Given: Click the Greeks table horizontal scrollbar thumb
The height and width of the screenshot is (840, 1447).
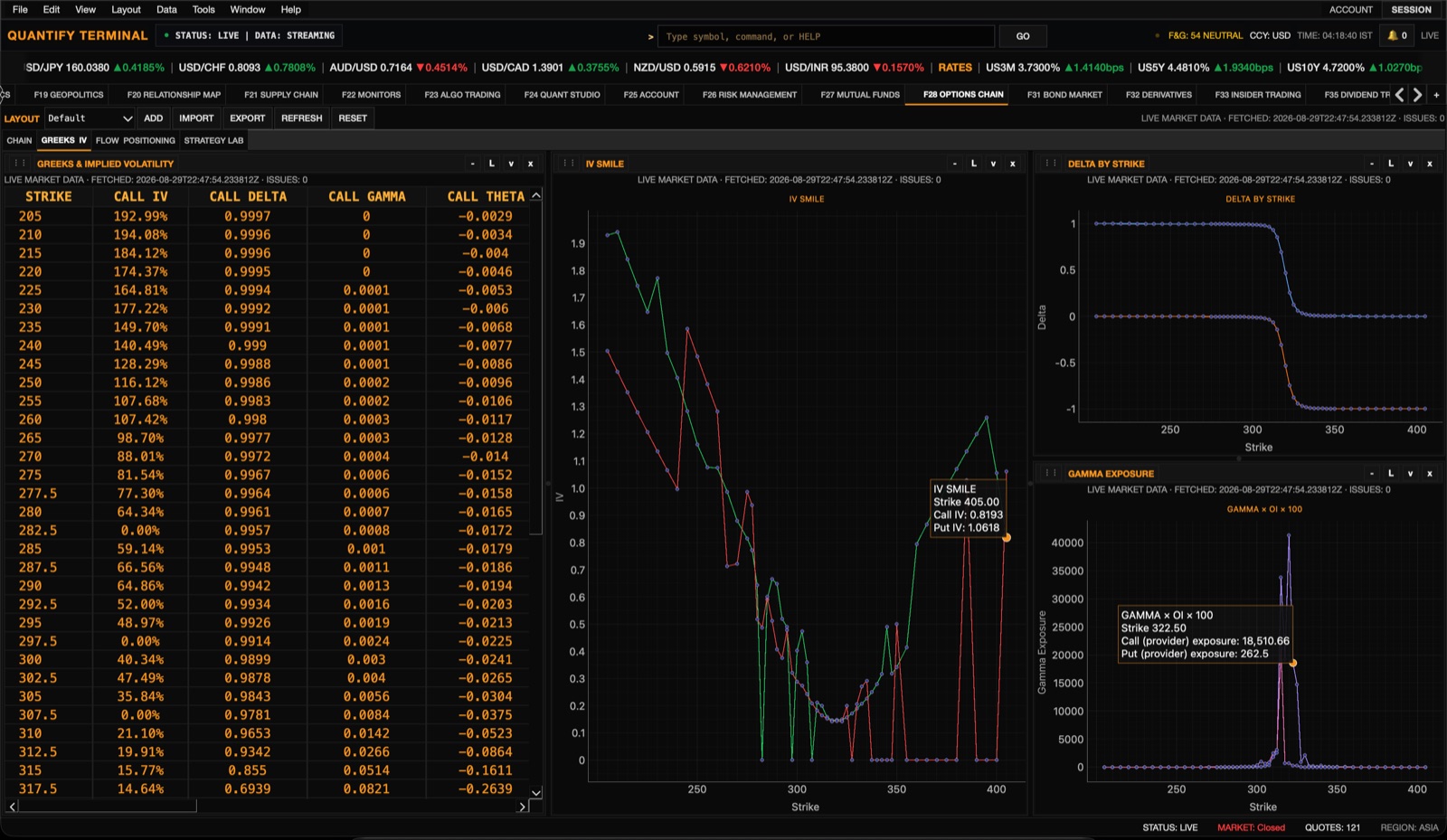Looking at the screenshot, I should [x=107, y=806].
